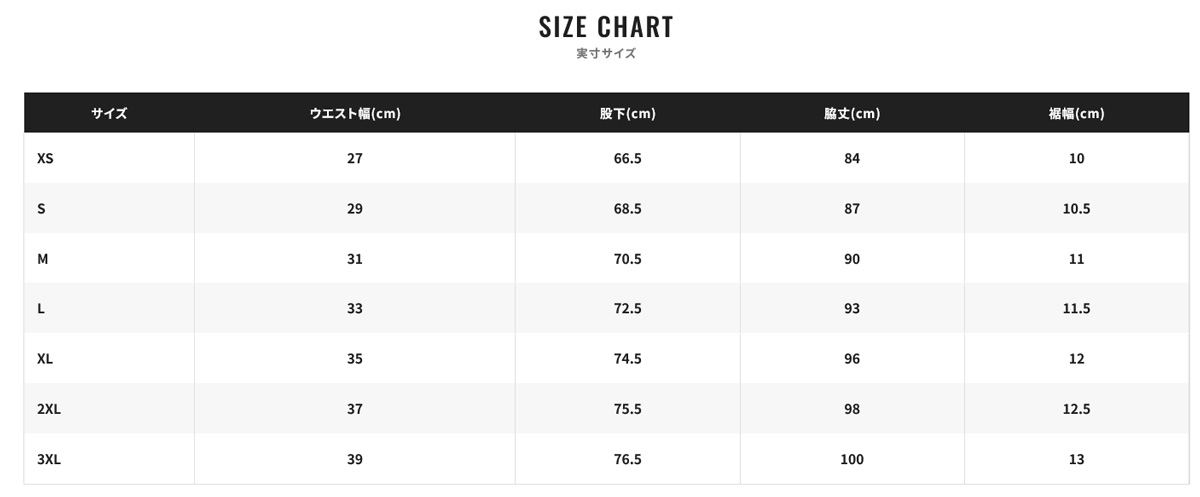Click the 裾幅(cm) column header
This screenshot has height=497, width=1200.
click(1076, 113)
